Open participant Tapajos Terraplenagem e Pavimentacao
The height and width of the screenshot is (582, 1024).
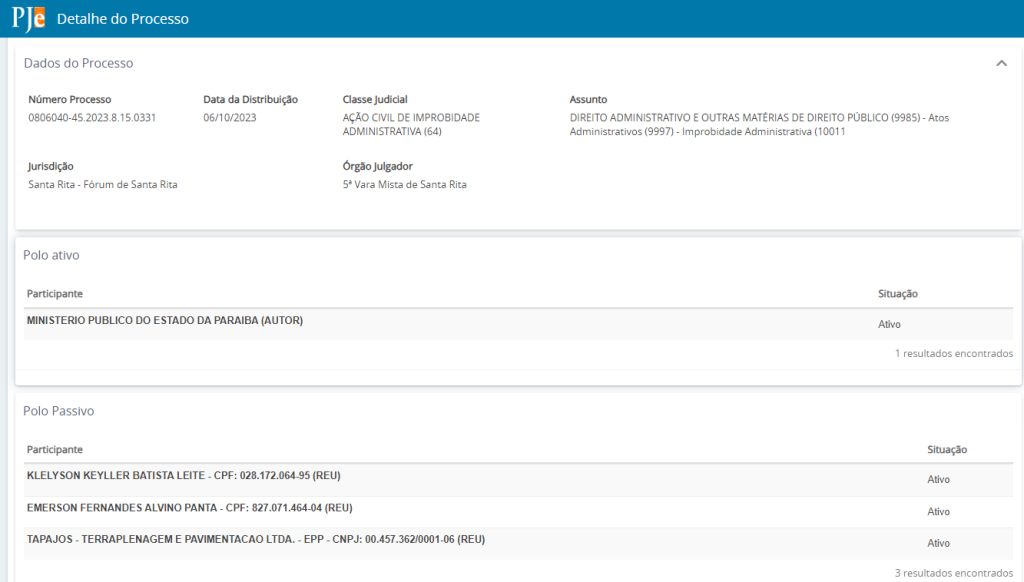tap(255, 540)
